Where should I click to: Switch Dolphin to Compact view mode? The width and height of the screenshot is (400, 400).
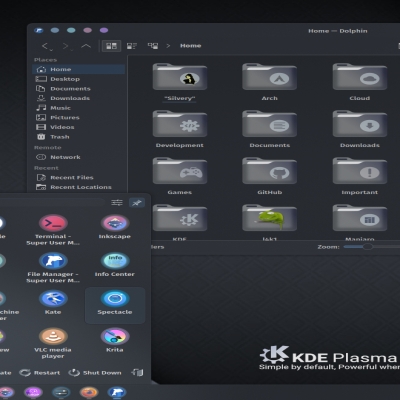132,46
